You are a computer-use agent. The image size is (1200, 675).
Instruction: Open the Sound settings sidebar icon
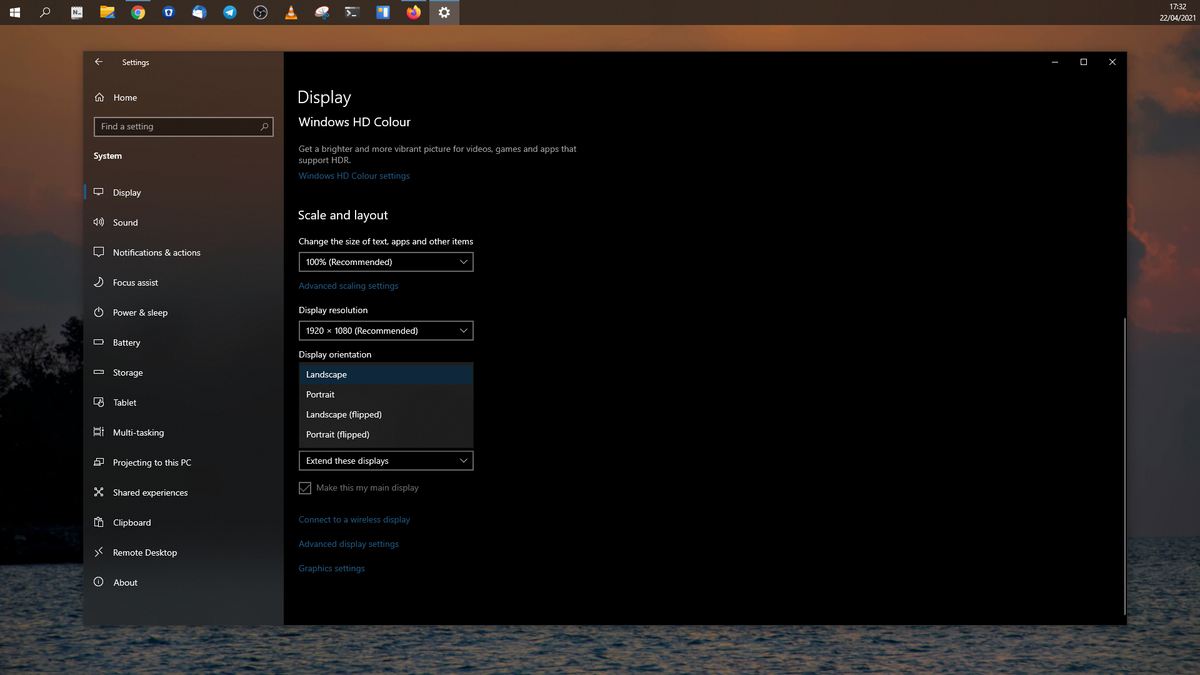(x=127, y=222)
